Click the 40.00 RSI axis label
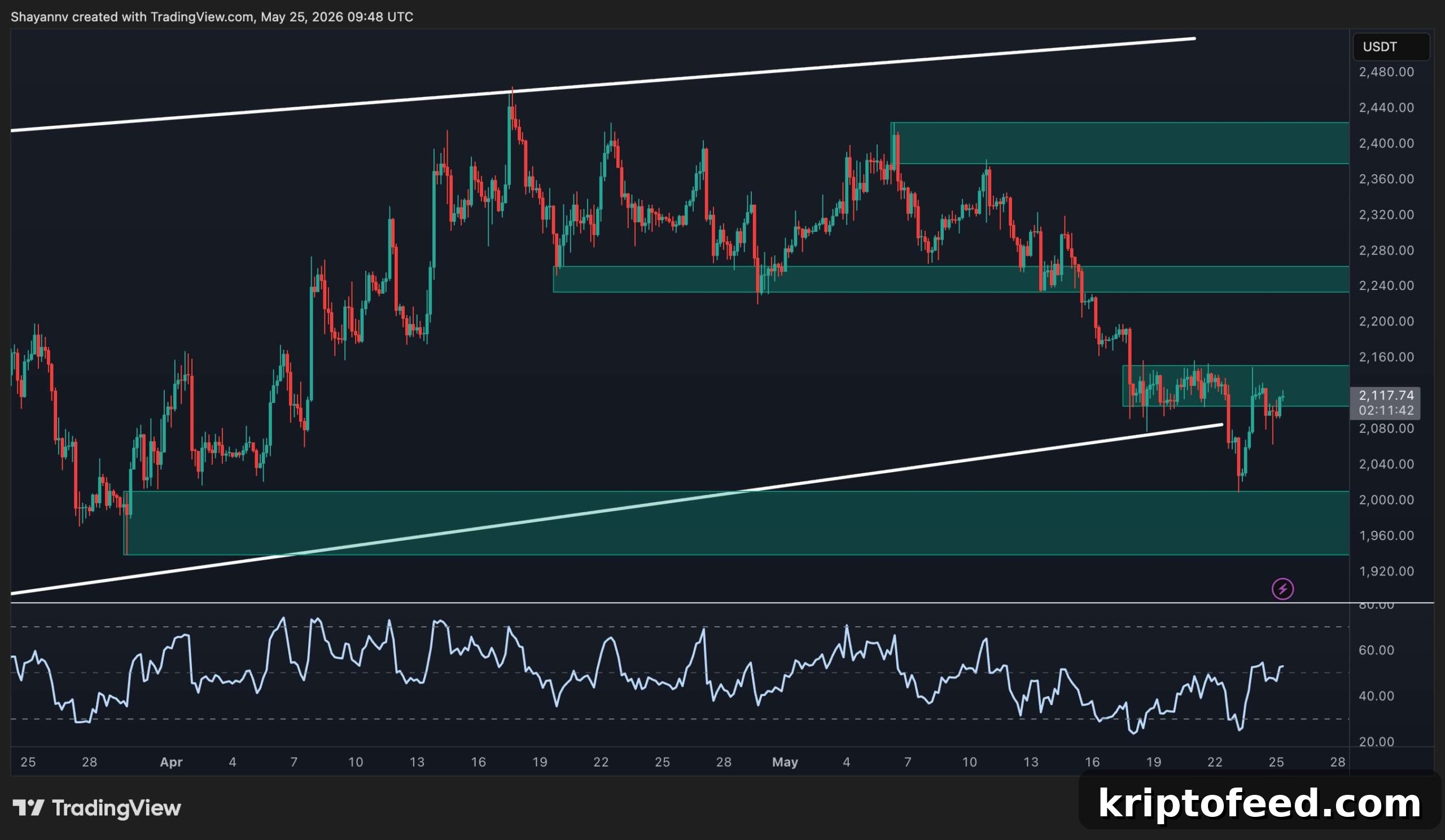Image resolution: width=1445 pixels, height=840 pixels. [1377, 696]
